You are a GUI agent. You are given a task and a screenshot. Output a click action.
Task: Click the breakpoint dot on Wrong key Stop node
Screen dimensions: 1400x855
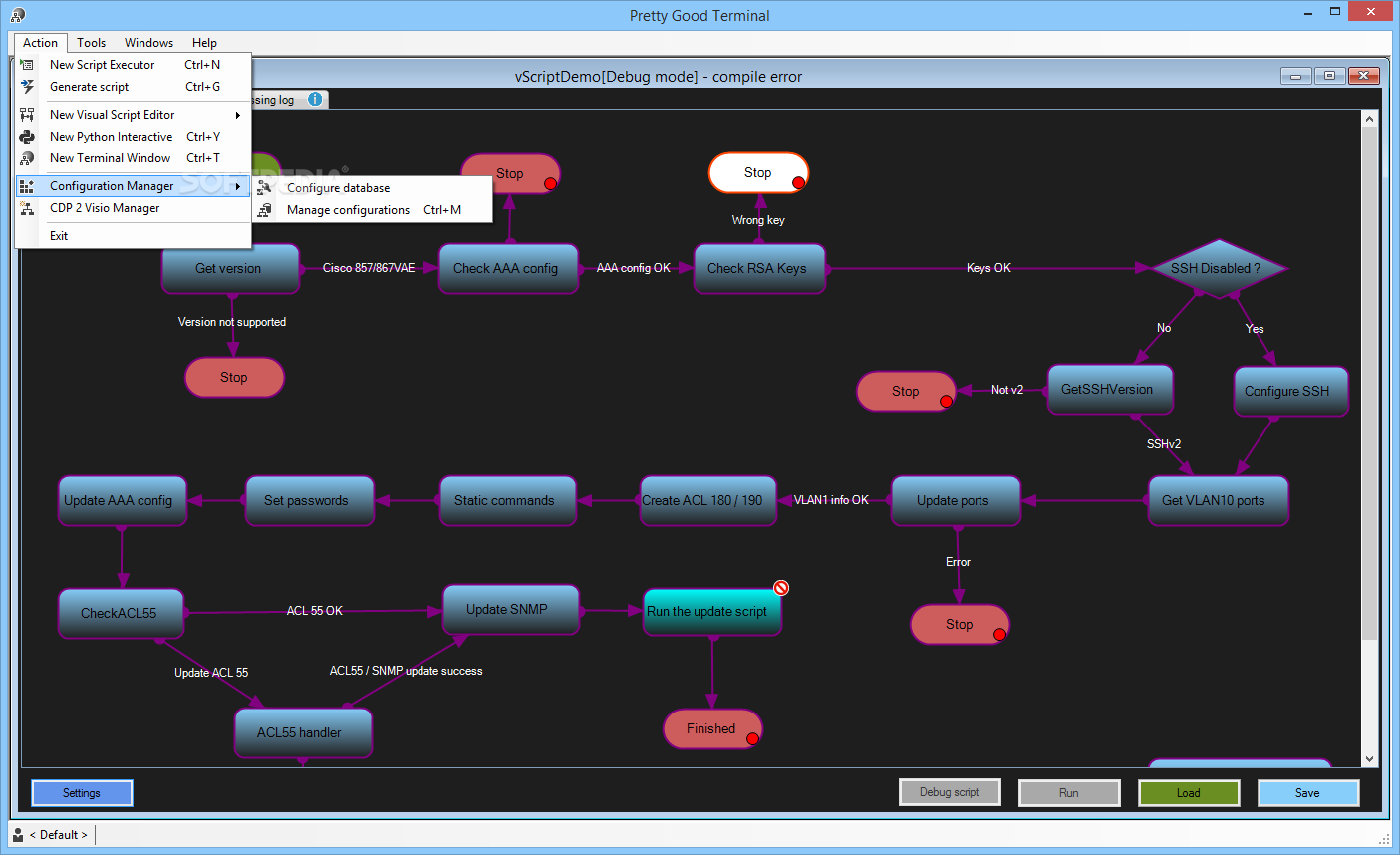click(x=798, y=183)
